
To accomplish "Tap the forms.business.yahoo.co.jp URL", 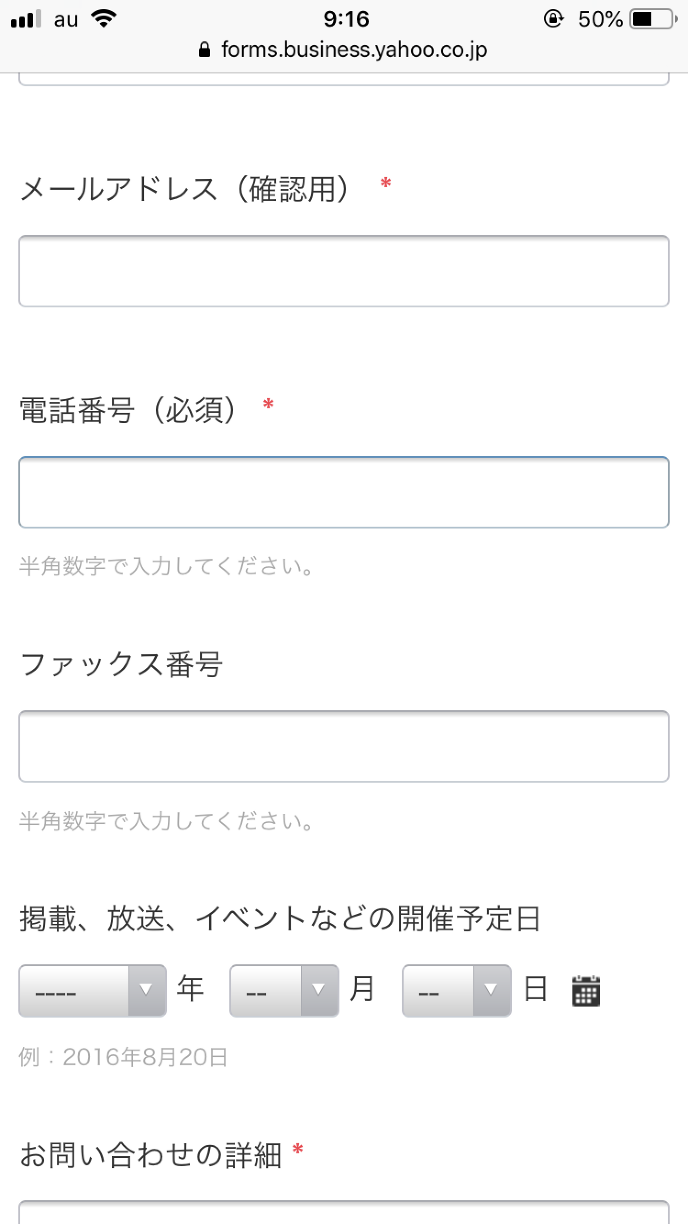I will pyautogui.click(x=354, y=50).
